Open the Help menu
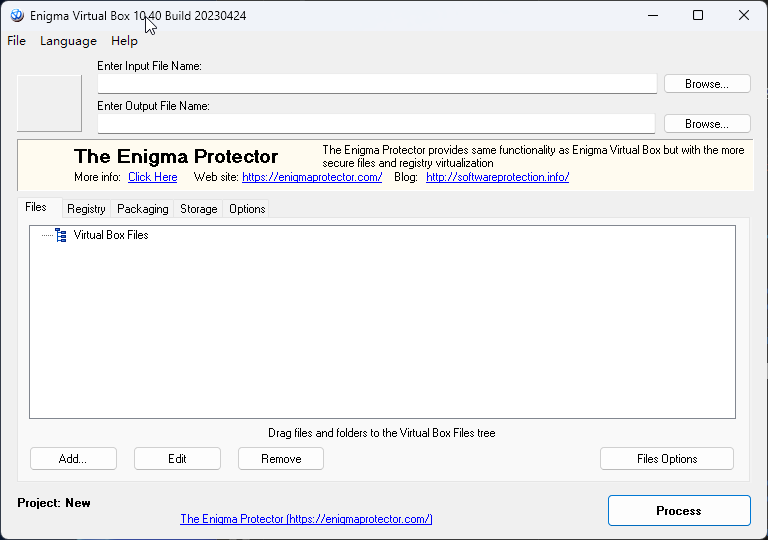The image size is (768, 540). tap(125, 41)
